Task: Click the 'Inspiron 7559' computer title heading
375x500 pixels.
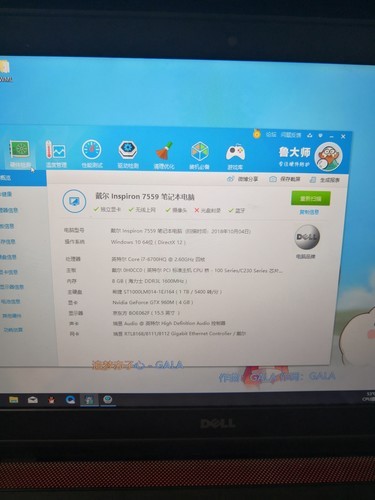Action: (x=145, y=197)
